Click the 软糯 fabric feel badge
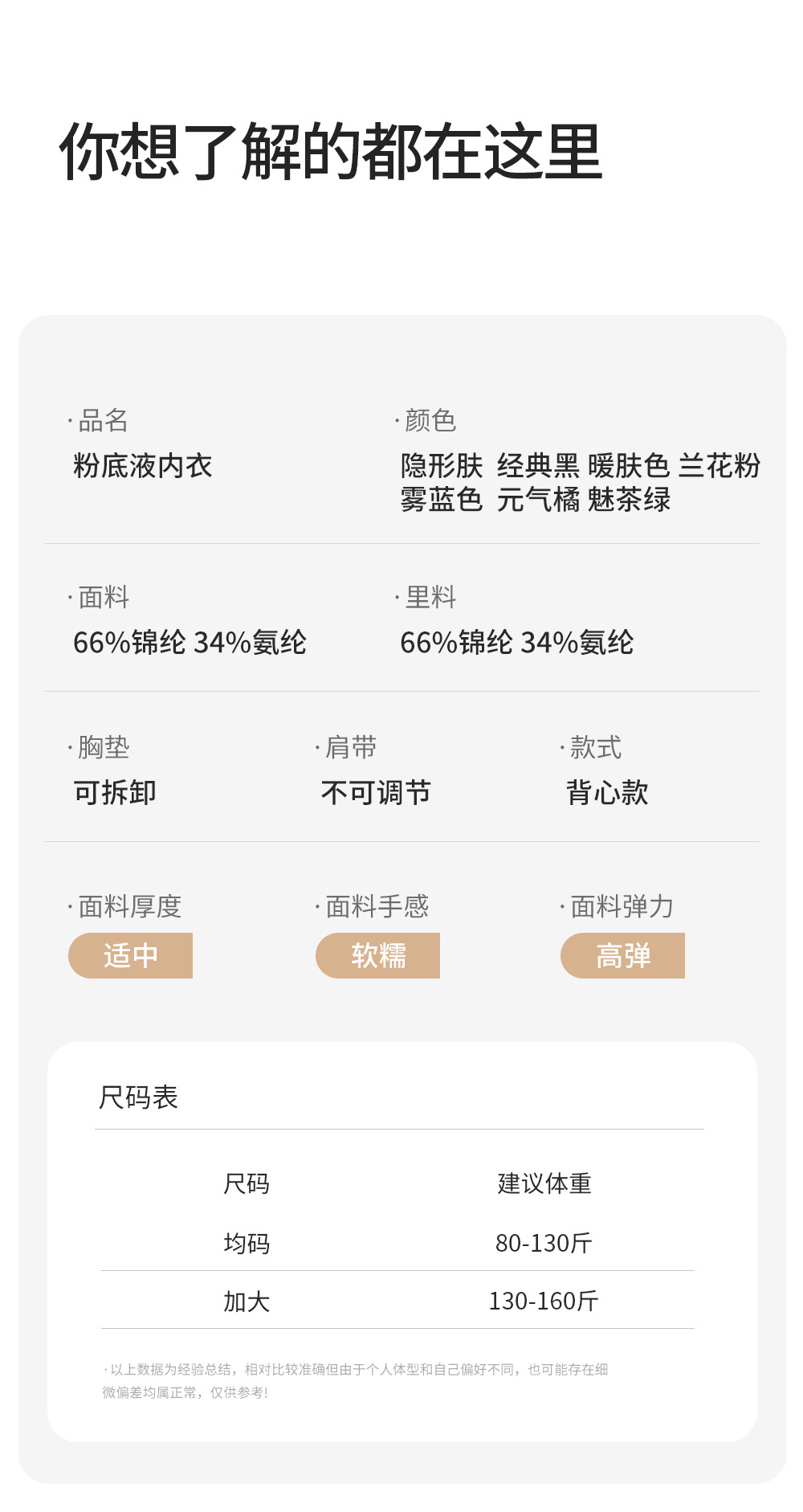Image resolution: width=803 pixels, height=1512 pixels. pos(377,955)
